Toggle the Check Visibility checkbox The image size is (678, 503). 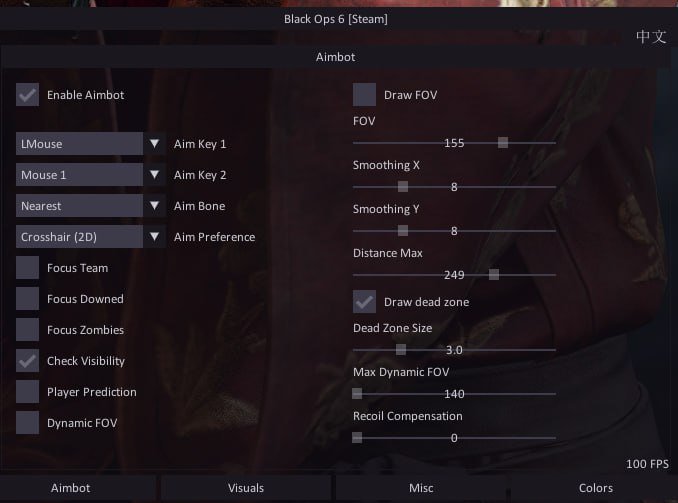tap(28, 361)
